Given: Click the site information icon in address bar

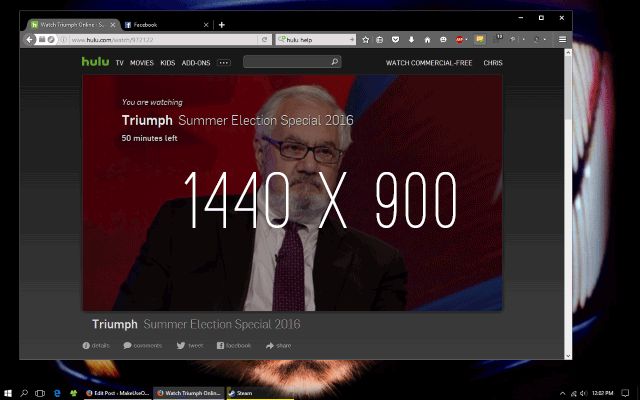Looking at the screenshot, I should pos(64,40).
